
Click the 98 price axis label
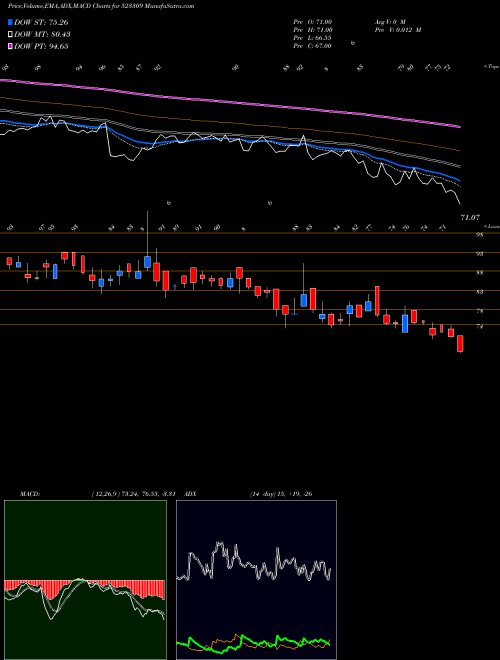click(x=479, y=235)
